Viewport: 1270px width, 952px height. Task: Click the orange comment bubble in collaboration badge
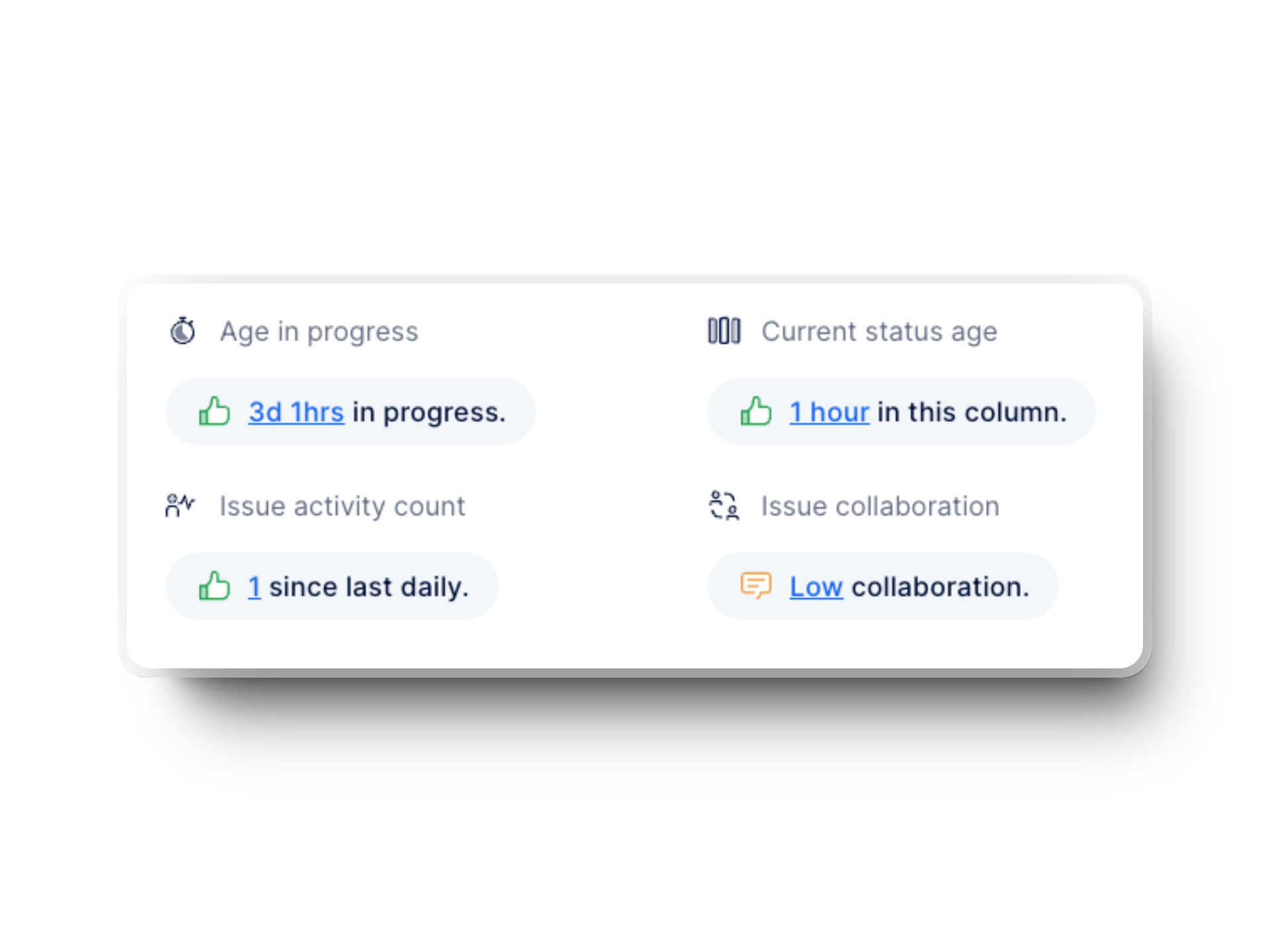click(x=757, y=586)
